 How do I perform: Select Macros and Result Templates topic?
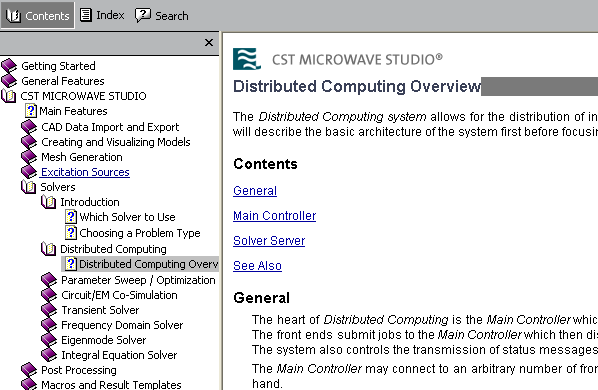tap(111, 384)
